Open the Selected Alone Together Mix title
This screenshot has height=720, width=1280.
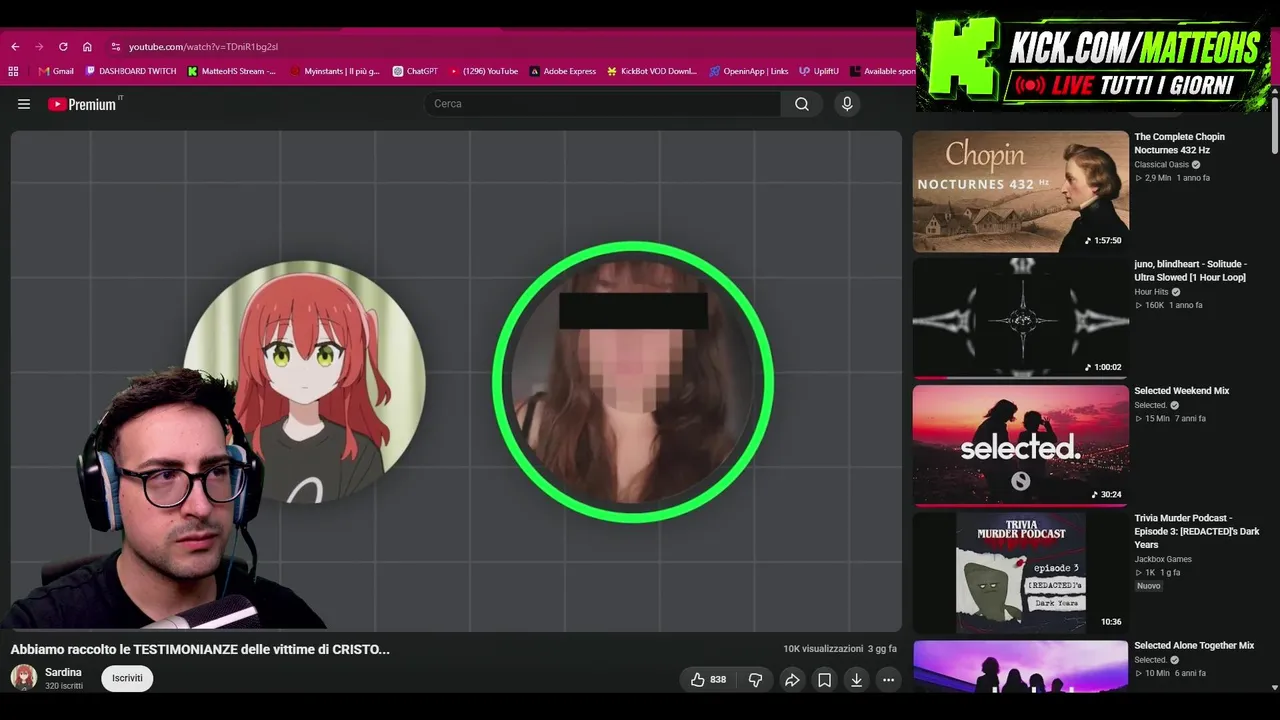click(1194, 646)
